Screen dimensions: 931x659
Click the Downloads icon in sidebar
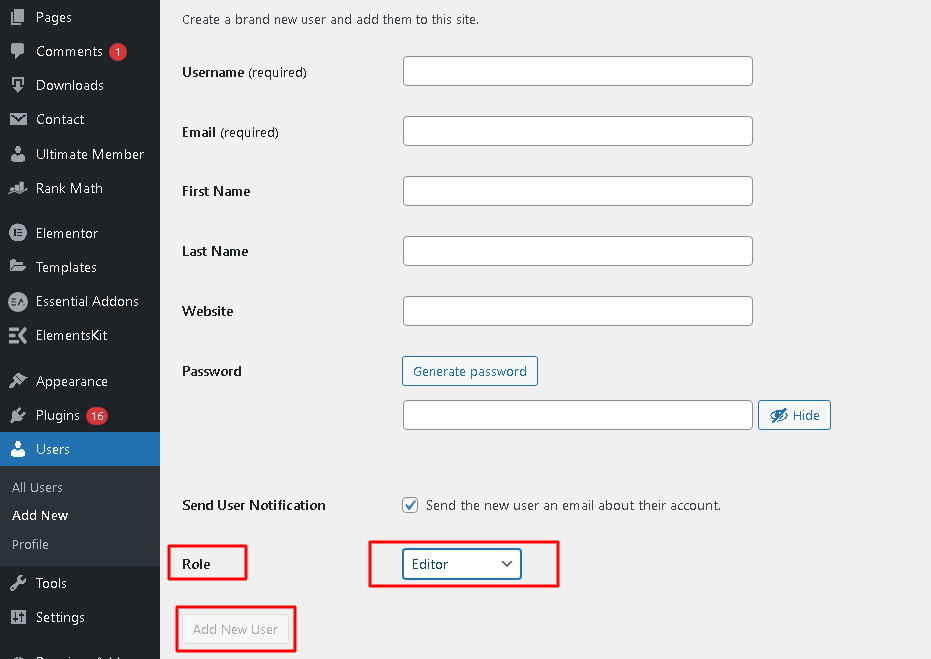tap(17, 85)
